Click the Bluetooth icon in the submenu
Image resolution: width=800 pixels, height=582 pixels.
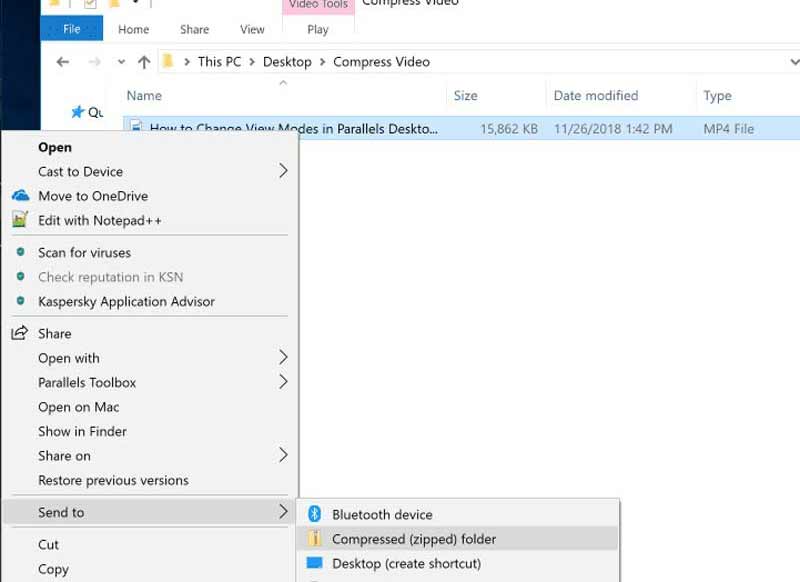coord(315,514)
